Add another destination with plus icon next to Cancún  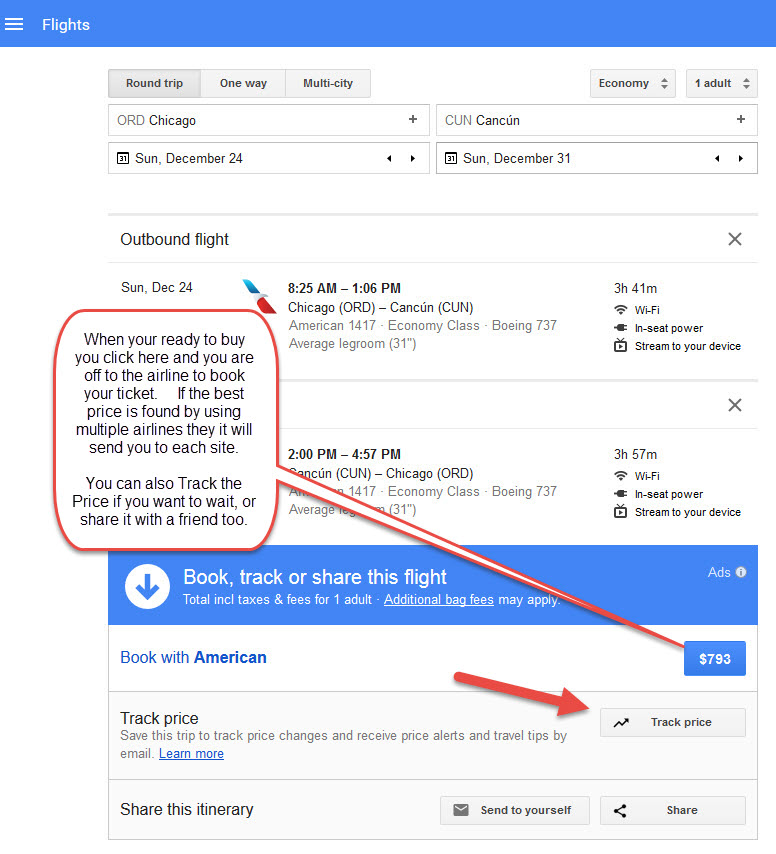pyautogui.click(x=741, y=119)
